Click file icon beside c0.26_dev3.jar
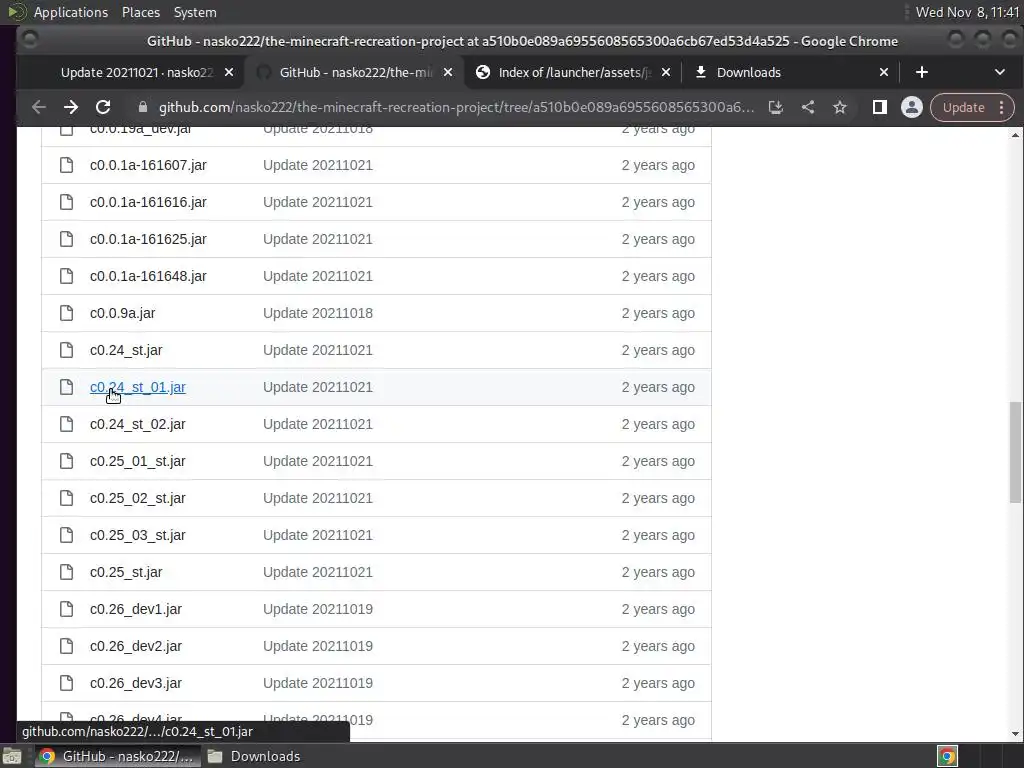 (67, 683)
